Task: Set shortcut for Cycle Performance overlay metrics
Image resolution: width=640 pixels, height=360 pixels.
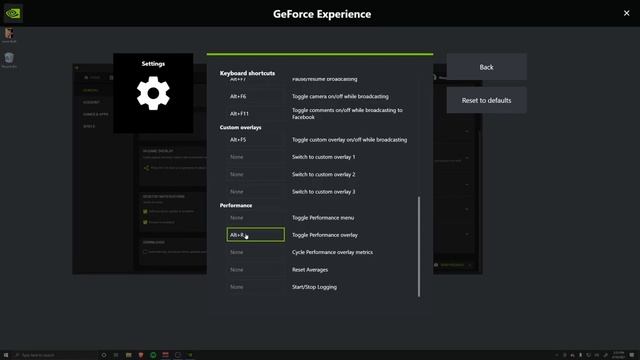Action: [256, 252]
